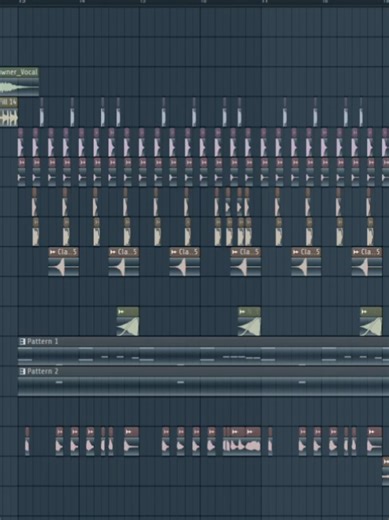Screen dimensions: 389x520
Task: Select the third 'Cla..5' clip from left
Action: (x=184, y=262)
